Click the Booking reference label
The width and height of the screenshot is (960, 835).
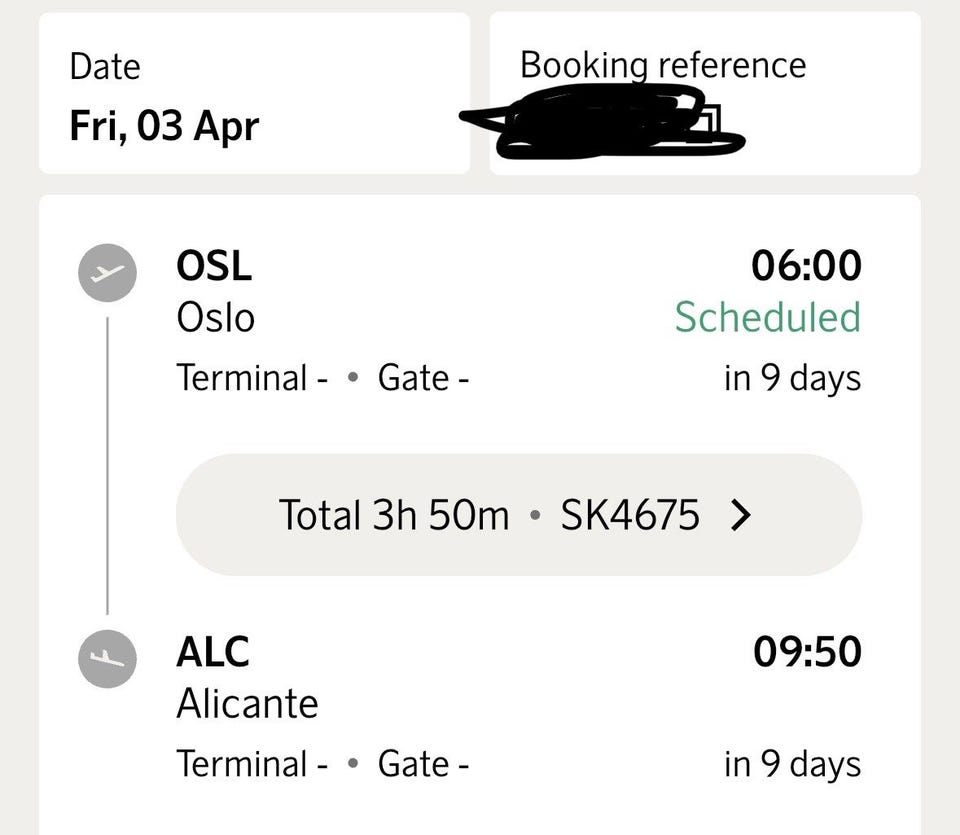click(x=662, y=65)
